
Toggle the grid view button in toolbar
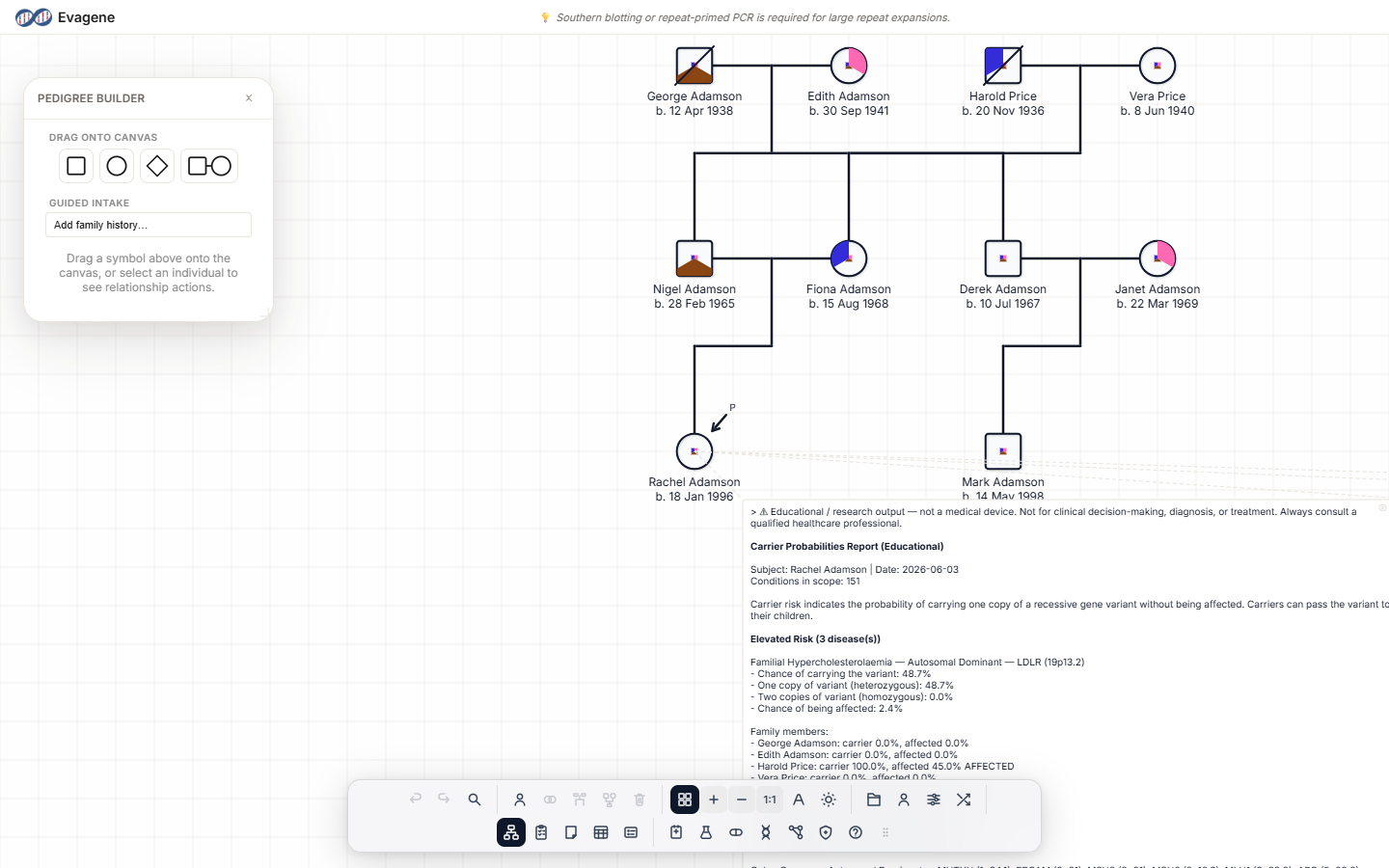[x=685, y=800]
